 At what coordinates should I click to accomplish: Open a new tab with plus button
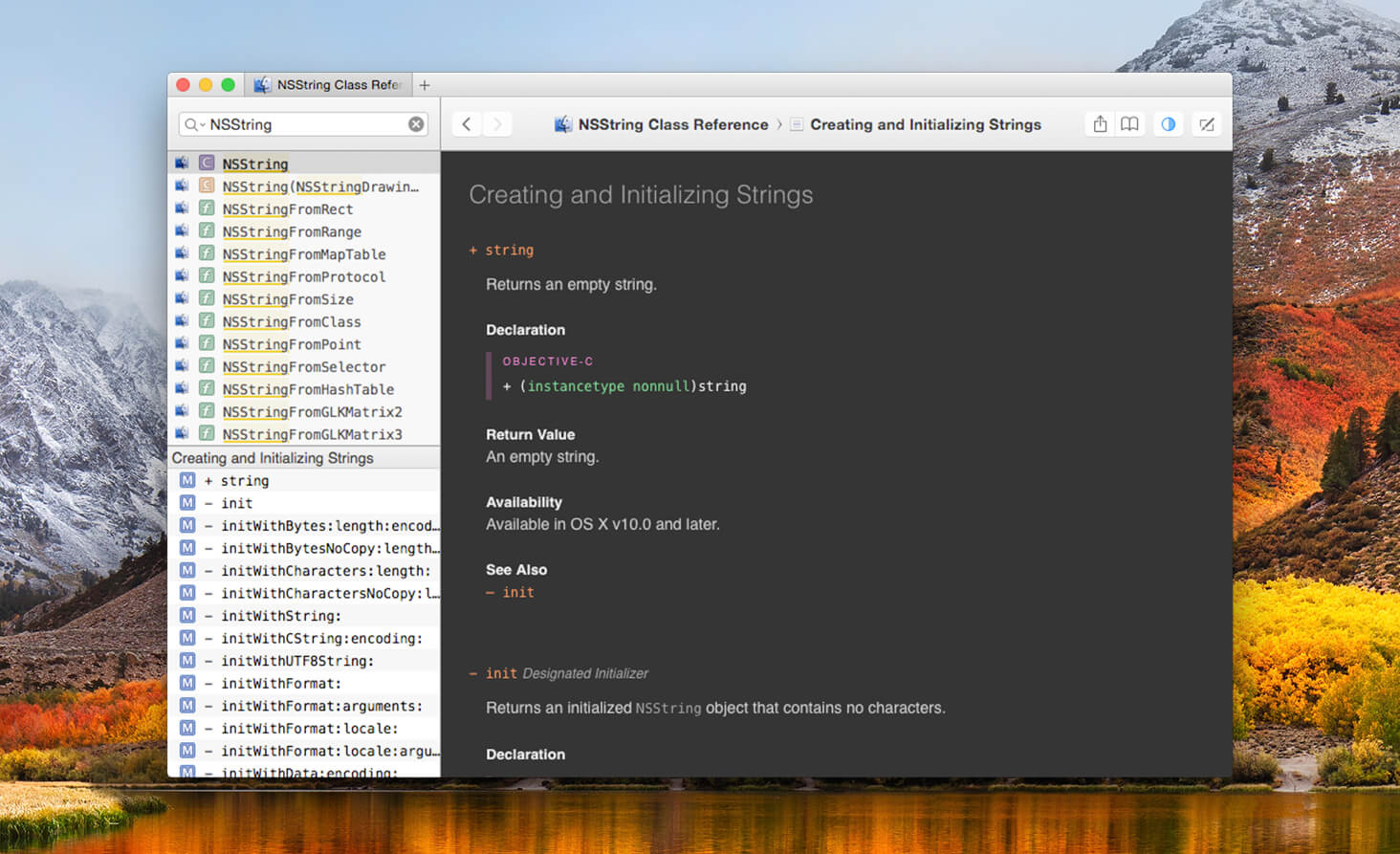(425, 85)
